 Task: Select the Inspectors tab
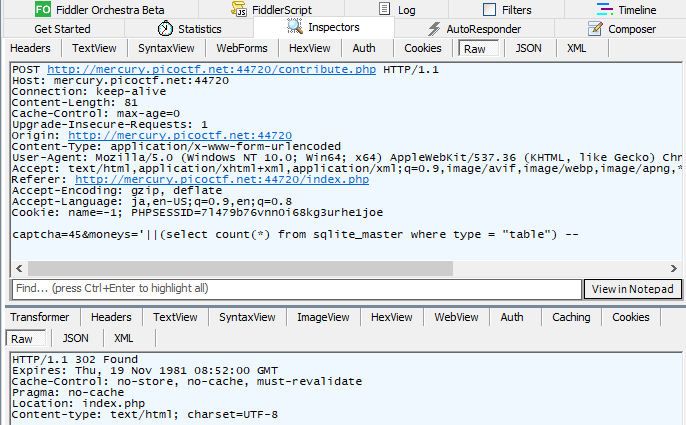324,27
